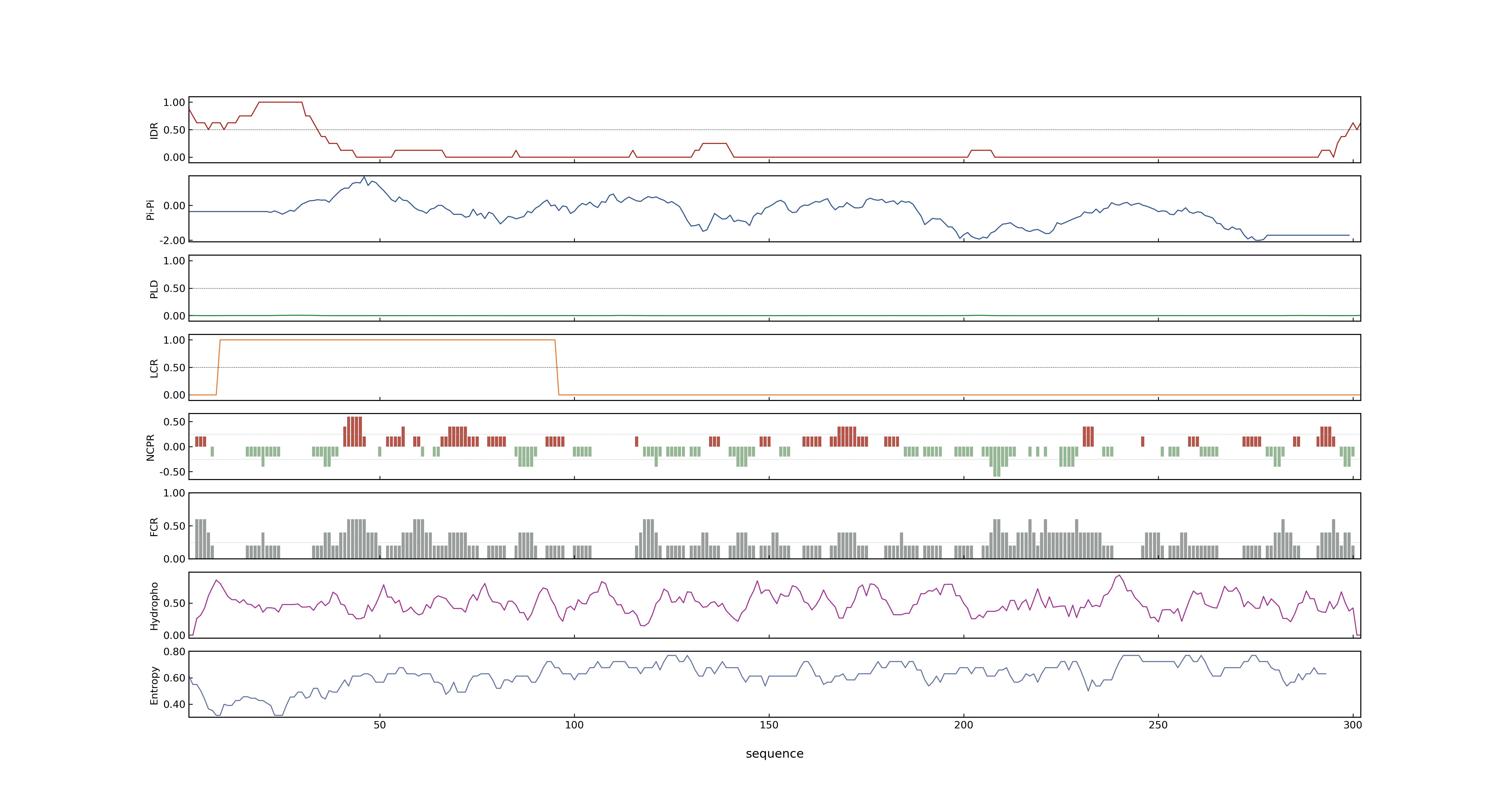The height and width of the screenshot is (806, 1512).
Task: Click the -2.00 tick of the Pi-Pi panel
Action: pyautogui.click(x=172, y=241)
